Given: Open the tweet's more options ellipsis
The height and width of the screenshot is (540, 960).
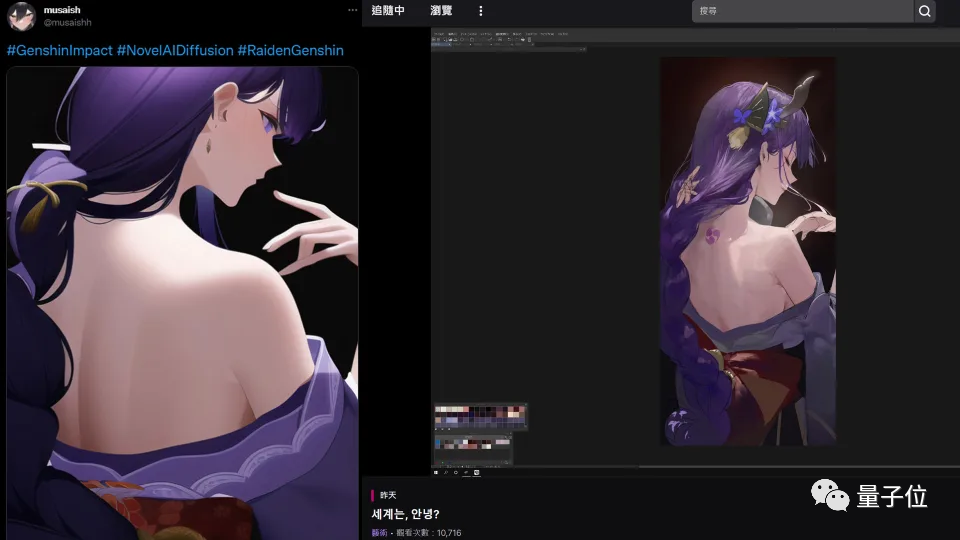Looking at the screenshot, I should pyautogui.click(x=352, y=10).
